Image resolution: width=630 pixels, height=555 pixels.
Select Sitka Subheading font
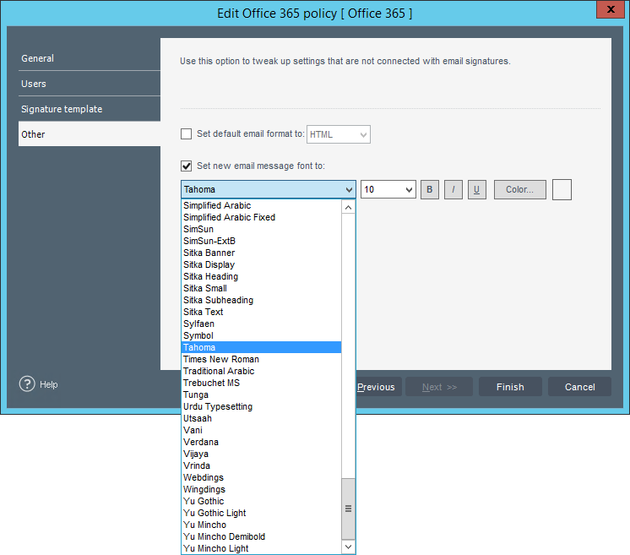(x=261, y=300)
